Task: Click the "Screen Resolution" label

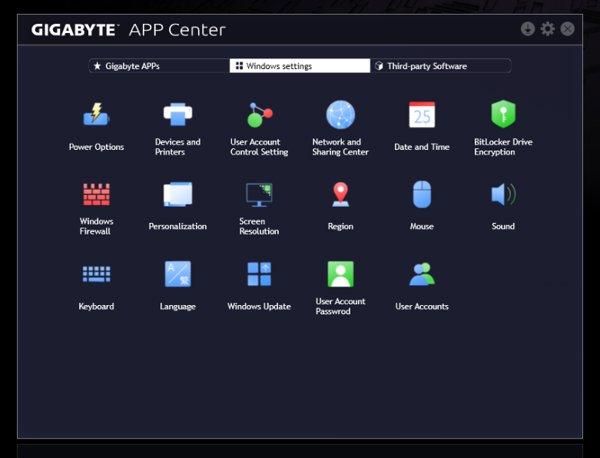Action: pyautogui.click(x=259, y=226)
